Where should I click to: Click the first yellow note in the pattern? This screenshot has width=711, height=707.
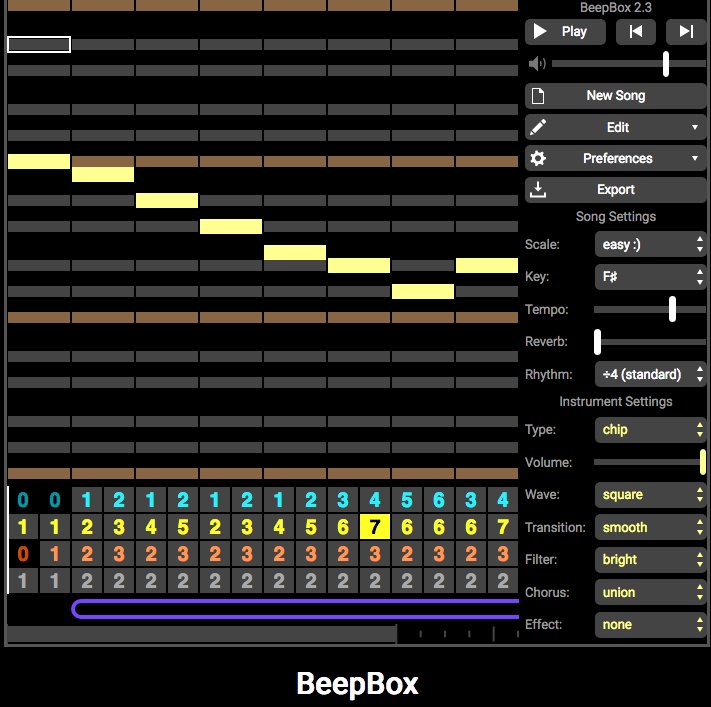tap(39, 161)
